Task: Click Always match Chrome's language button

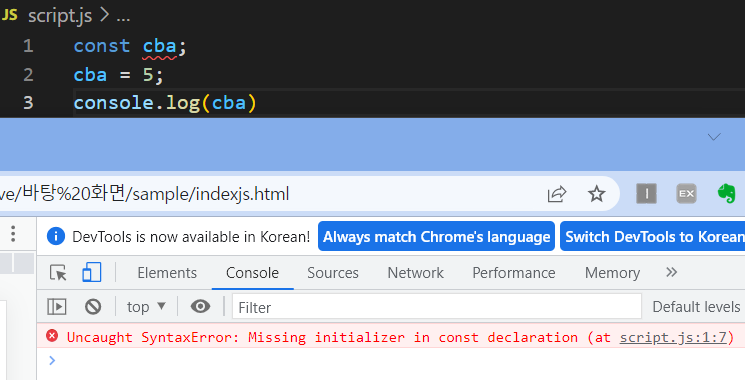Action: click(436, 236)
